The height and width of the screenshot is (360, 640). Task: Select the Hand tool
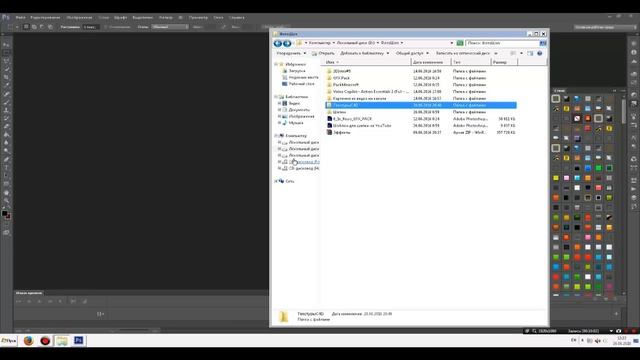(x=7, y=193)
